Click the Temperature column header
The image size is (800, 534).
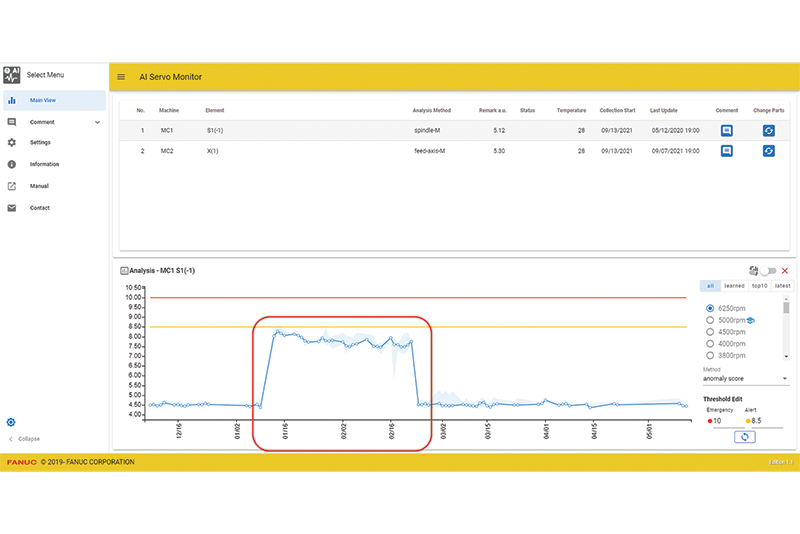point(571,110)
